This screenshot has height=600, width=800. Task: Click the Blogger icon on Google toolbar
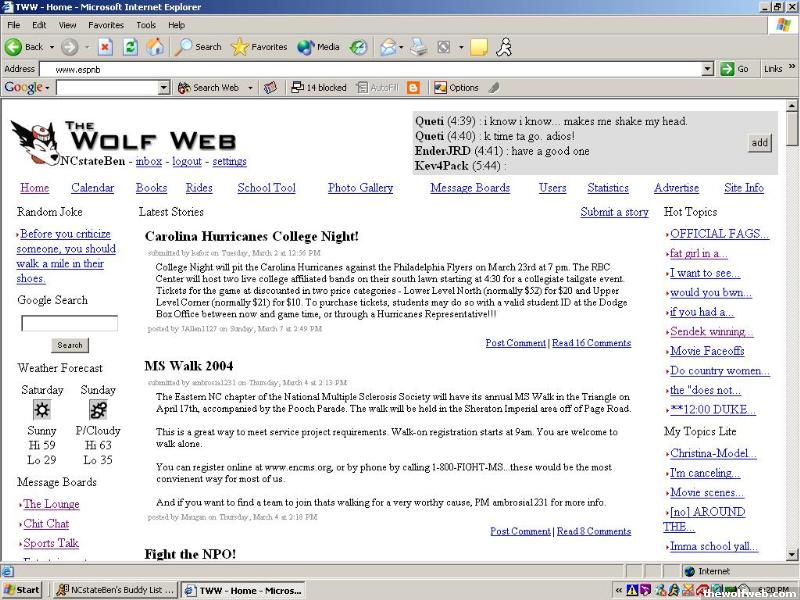(x=413, y=88)
